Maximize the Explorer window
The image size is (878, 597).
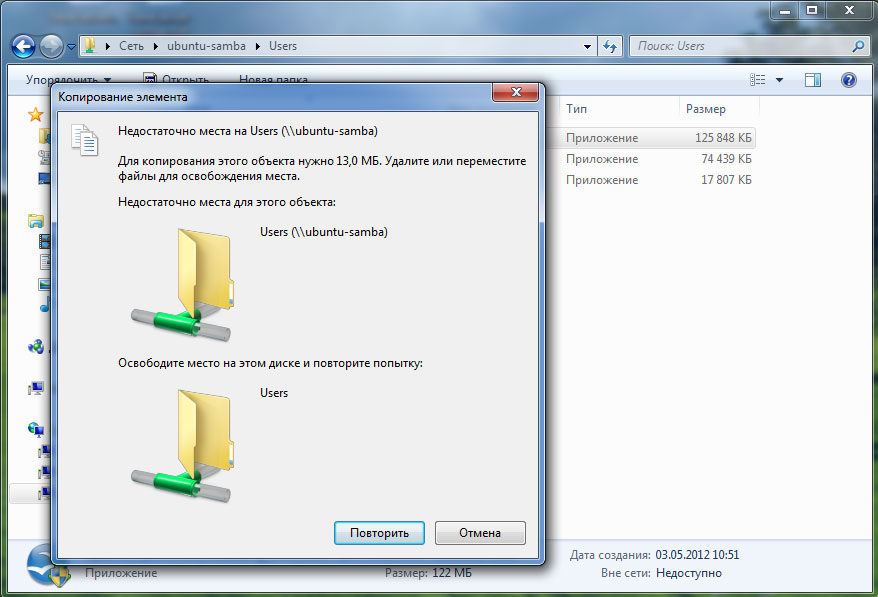[812, 10]
